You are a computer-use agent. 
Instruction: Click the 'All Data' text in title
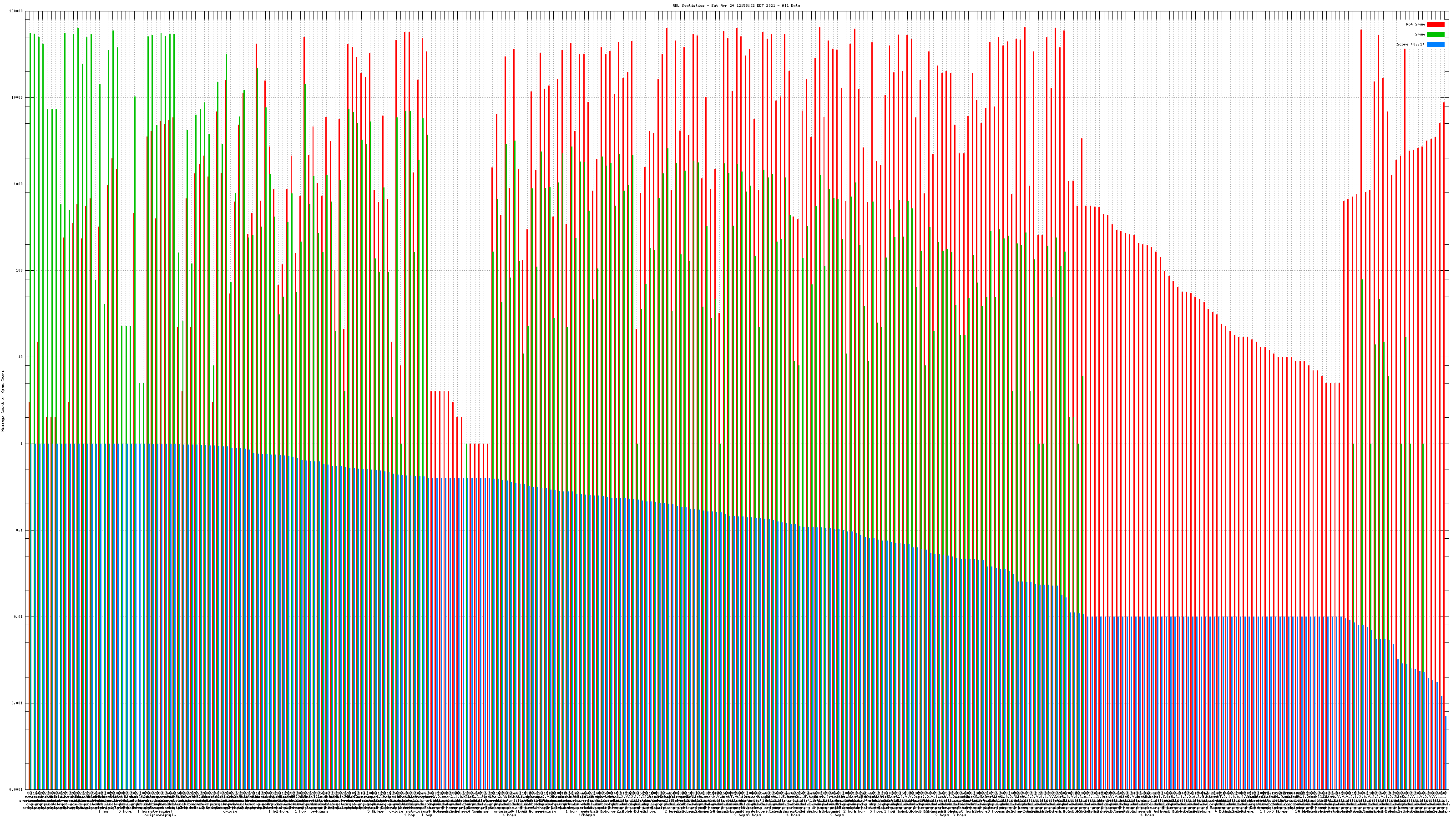tap(791, 5)
